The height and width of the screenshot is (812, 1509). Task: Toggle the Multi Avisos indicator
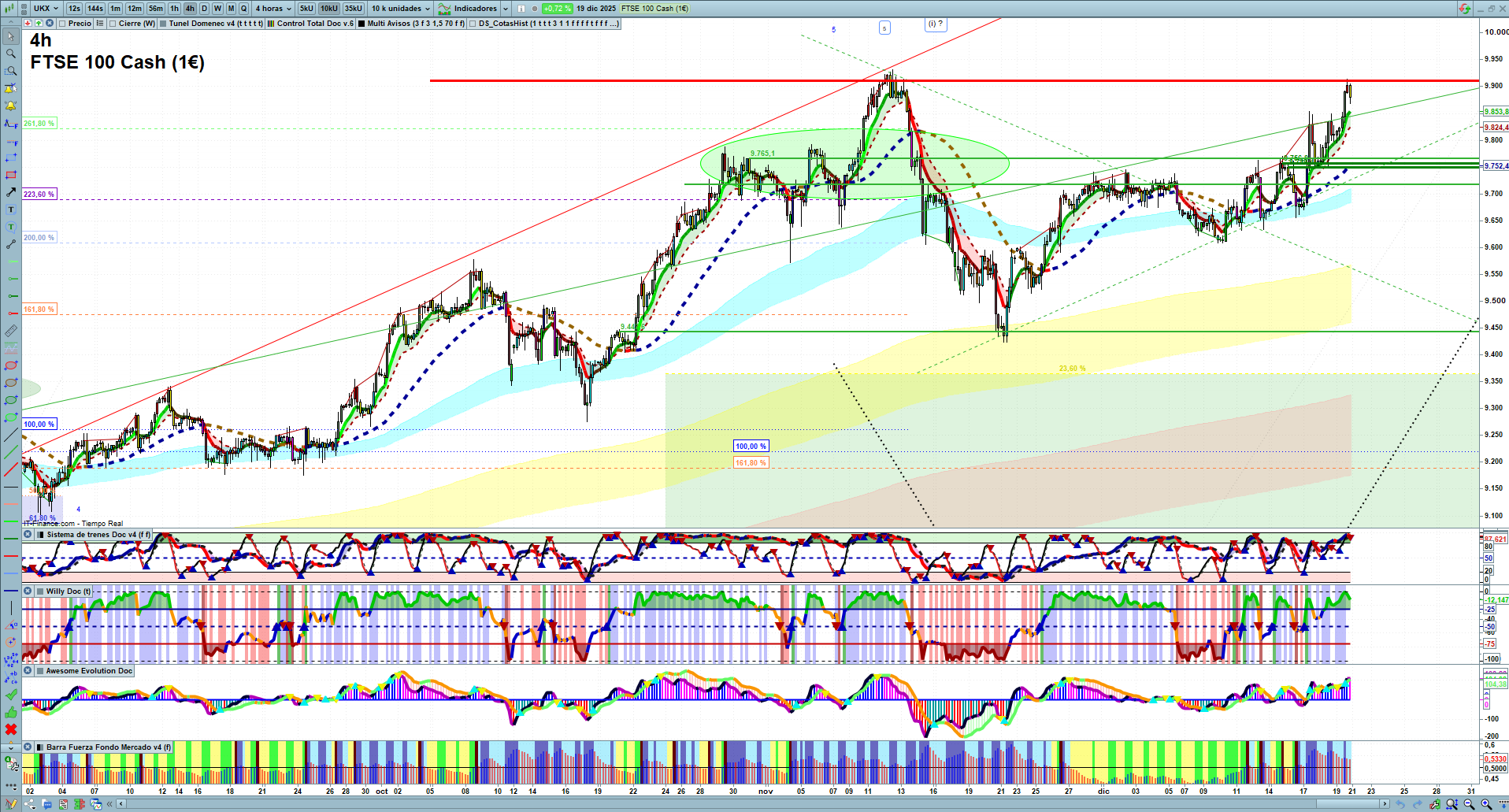click(361, 24)
